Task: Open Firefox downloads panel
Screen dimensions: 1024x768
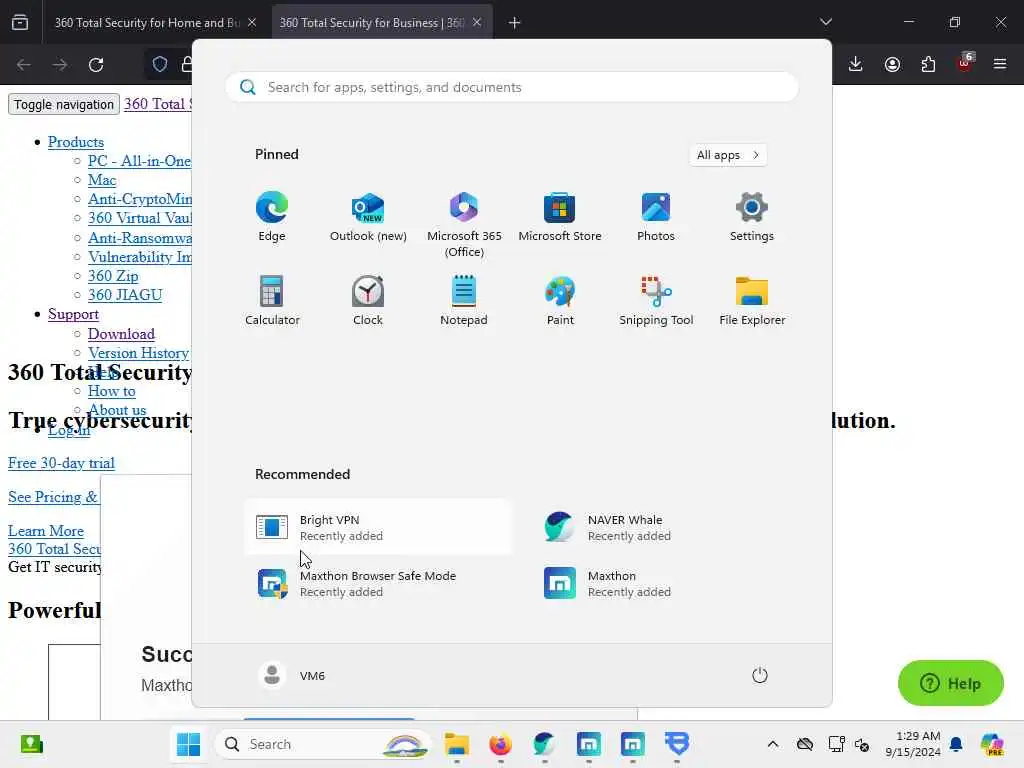Action: [x=856, y=64]
